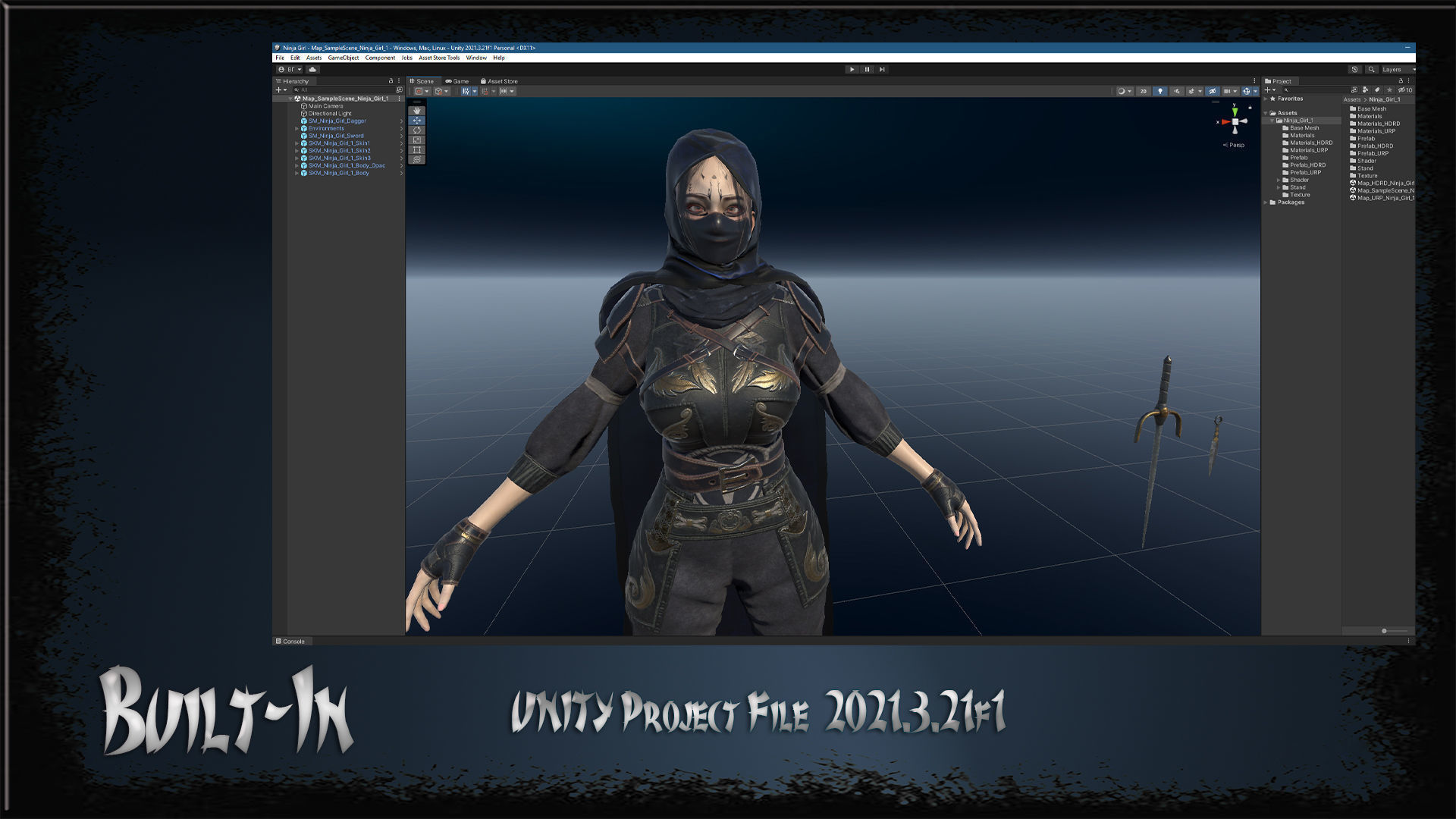Toggle hidden objects visibility in scene
1456x819 pixels.
tap(1213, 91)
